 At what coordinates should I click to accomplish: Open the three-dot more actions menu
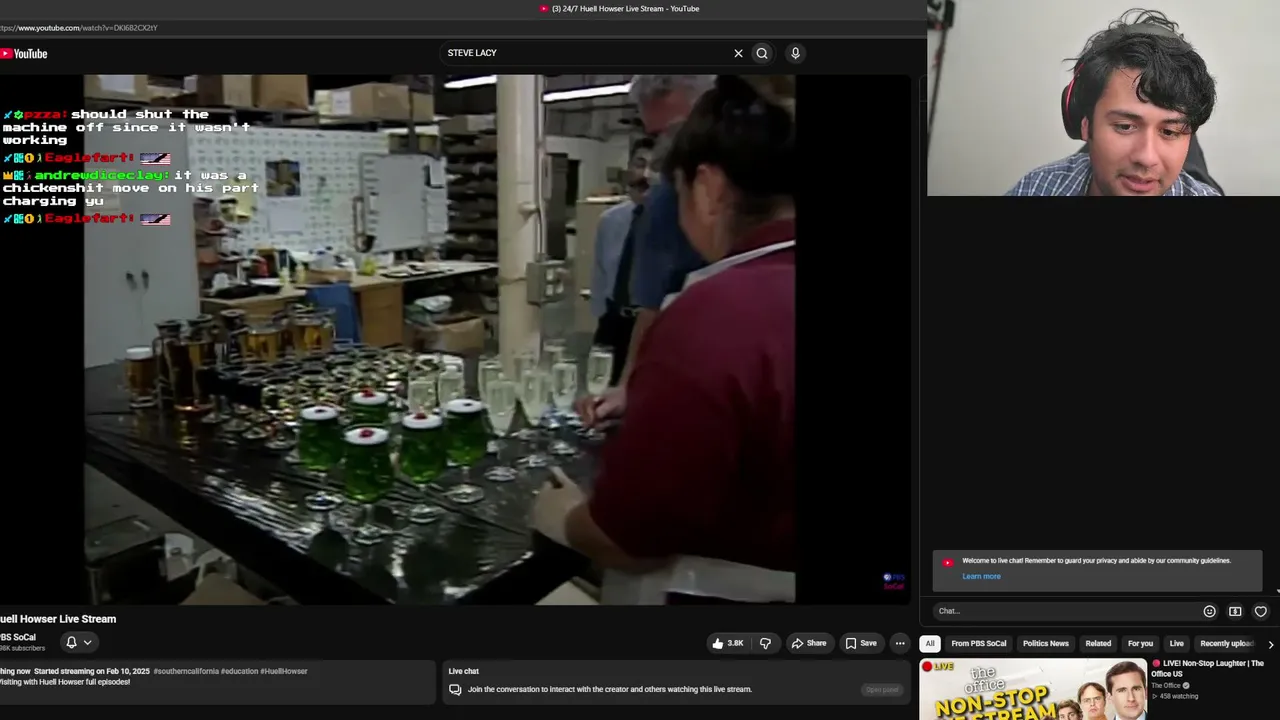point(900,643)
